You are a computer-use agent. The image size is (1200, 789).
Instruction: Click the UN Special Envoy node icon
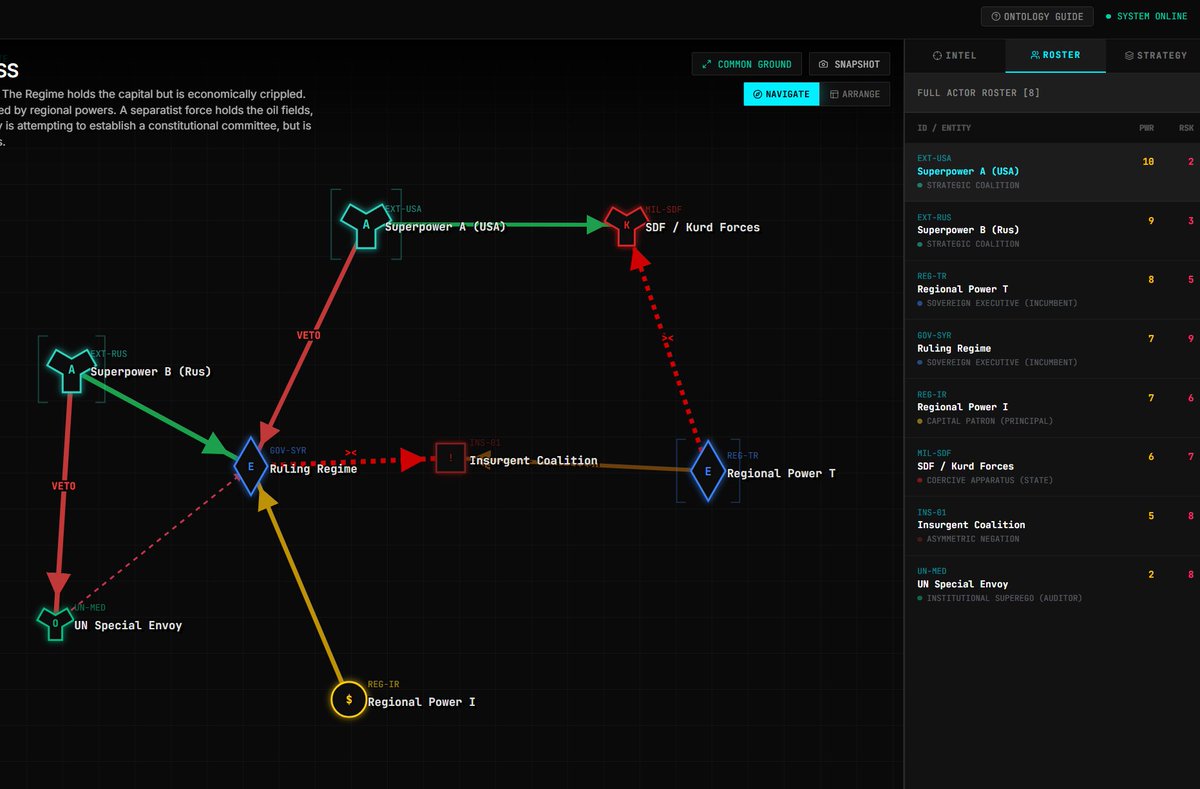coord(55,622)
